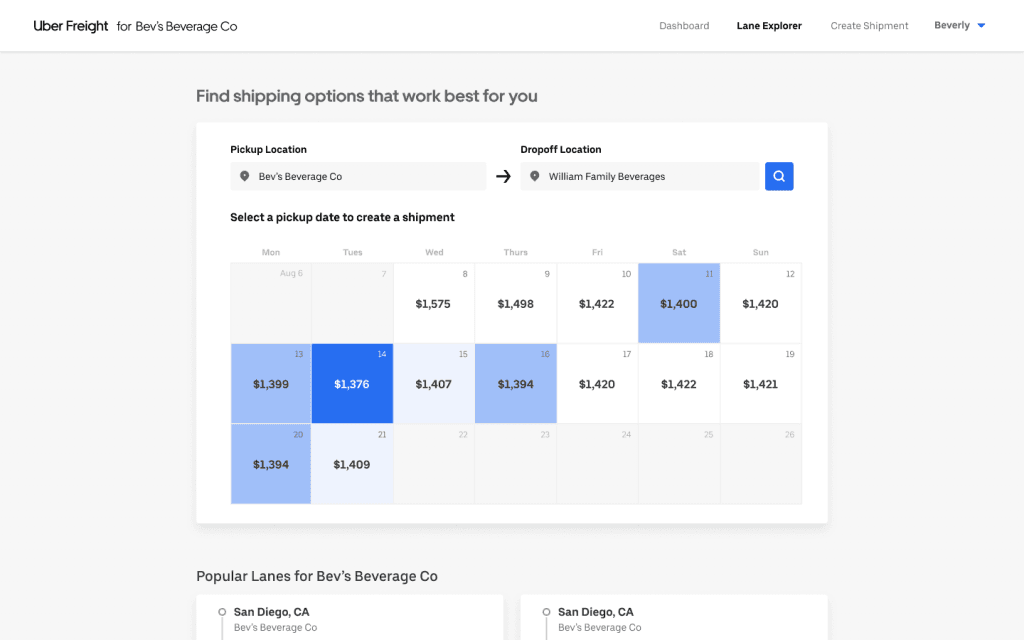1024x640 pixels.
Task: Open the Dashboard tab
Action: coord(684,26)
